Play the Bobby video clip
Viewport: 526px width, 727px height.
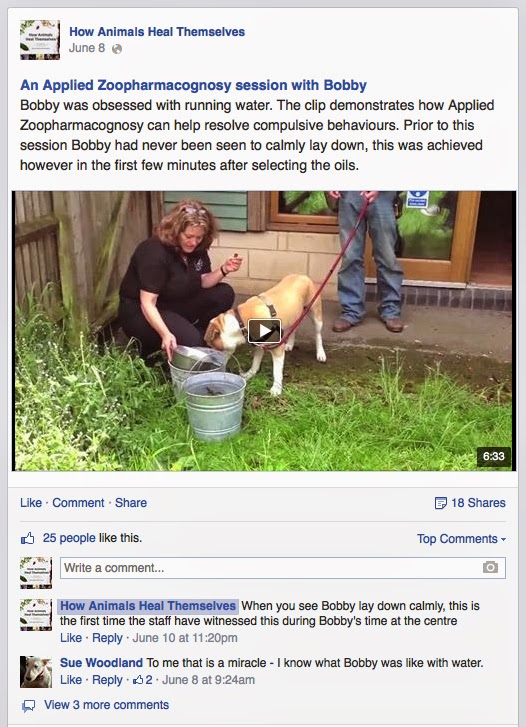pos(264,331)
